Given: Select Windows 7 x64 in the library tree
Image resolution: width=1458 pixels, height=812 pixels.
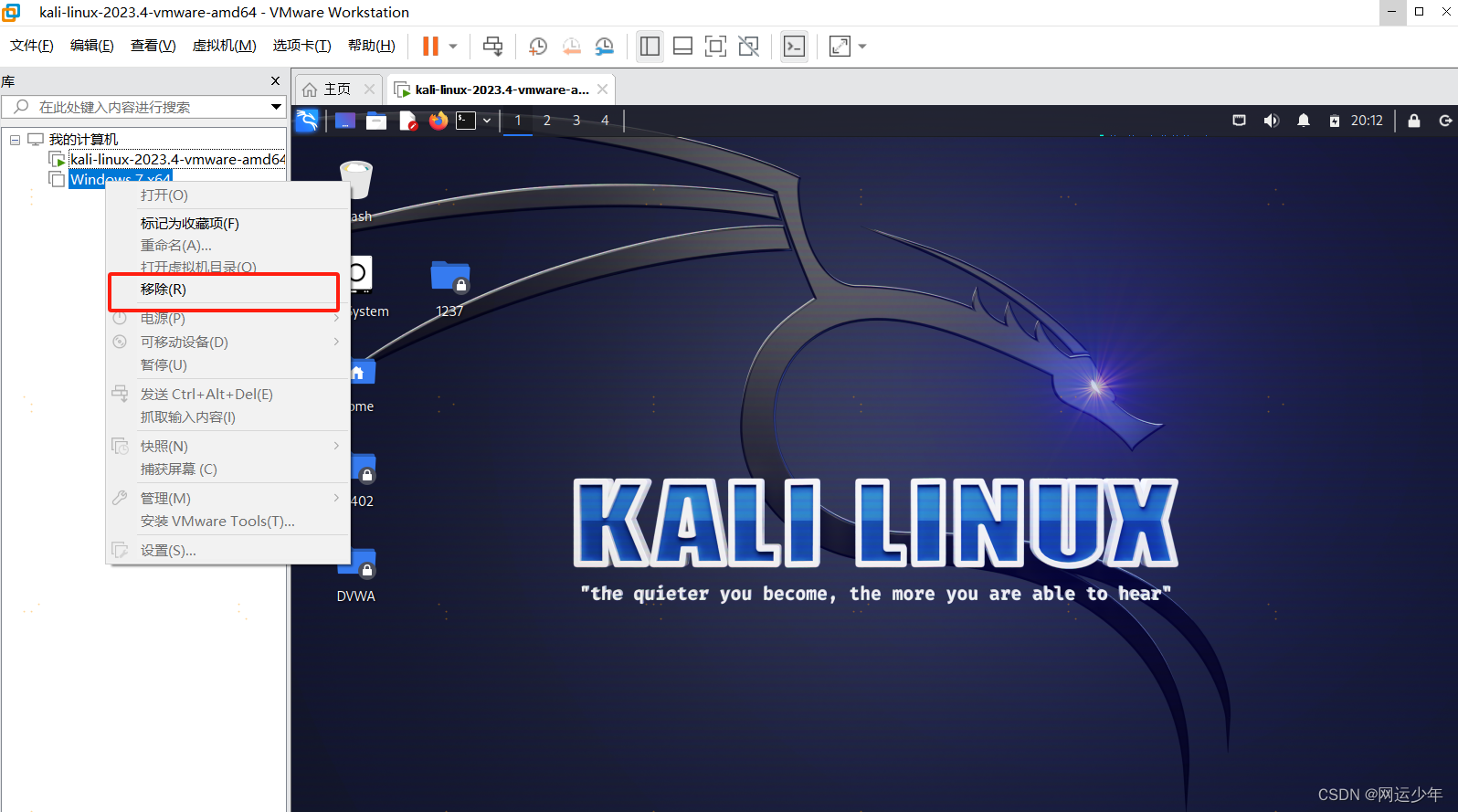Looking at the screenshot, I should click(x=120, y=178).
